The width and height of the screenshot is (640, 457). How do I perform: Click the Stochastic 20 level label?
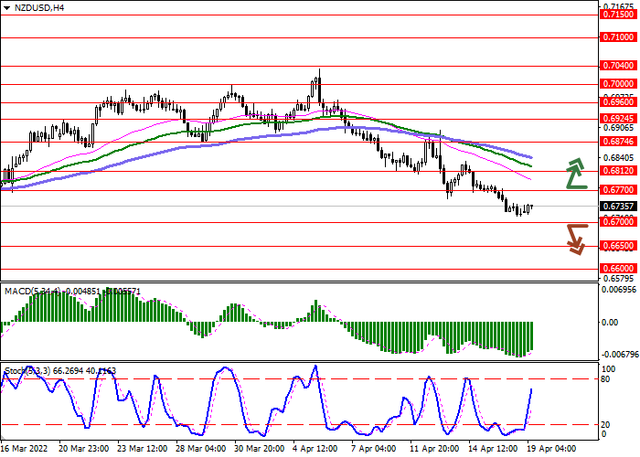(606, 425)
